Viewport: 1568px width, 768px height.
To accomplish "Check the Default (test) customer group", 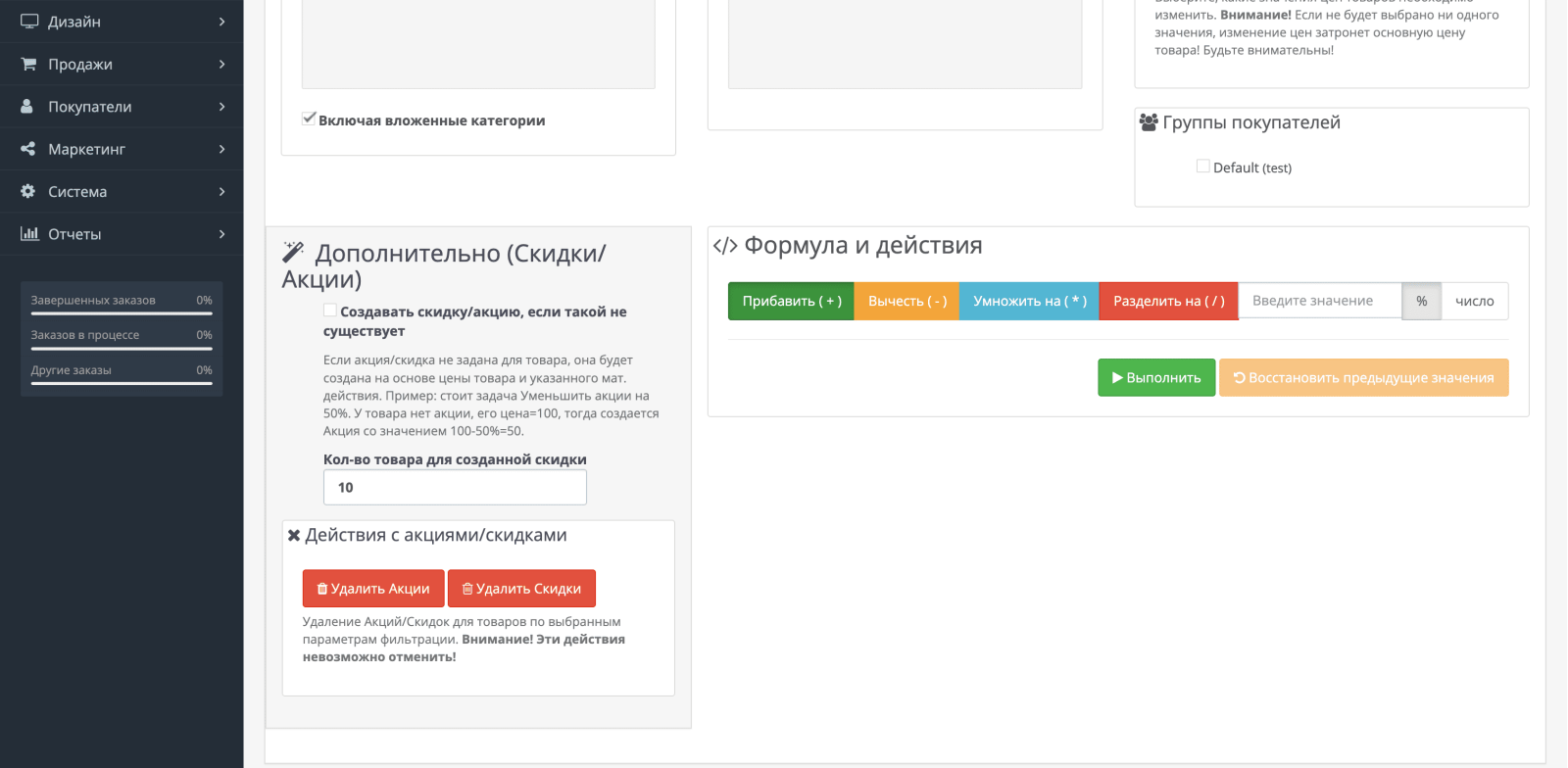I will coord(1202,167).
